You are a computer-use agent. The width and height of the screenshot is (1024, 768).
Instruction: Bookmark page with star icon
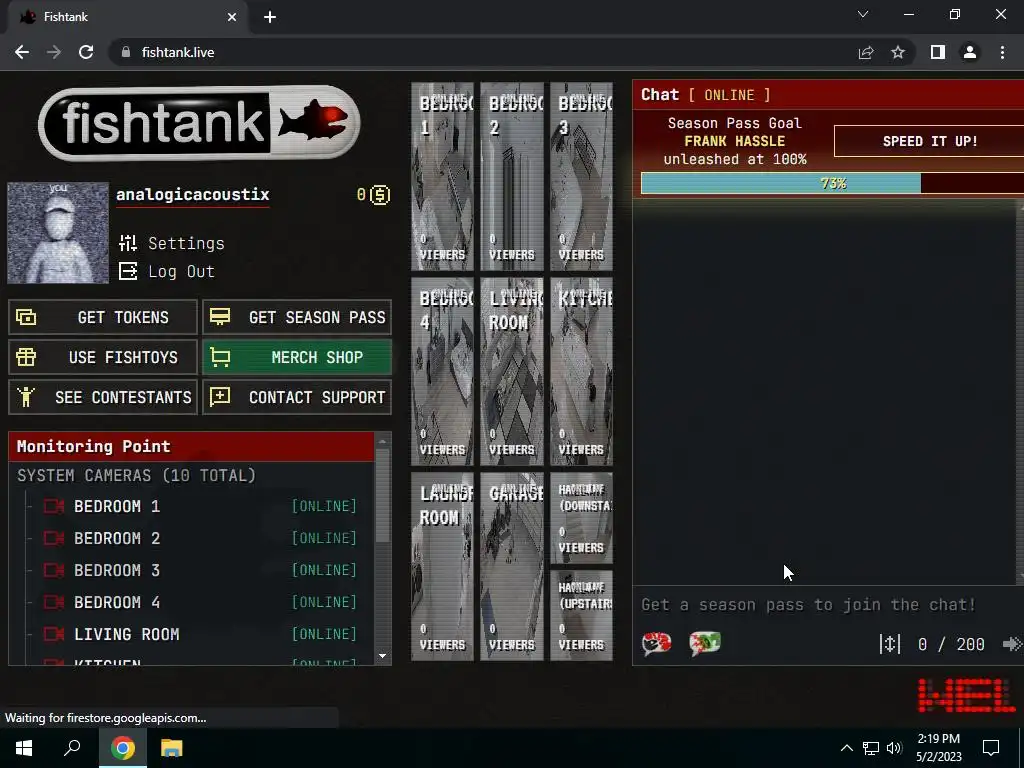[898, 52]
